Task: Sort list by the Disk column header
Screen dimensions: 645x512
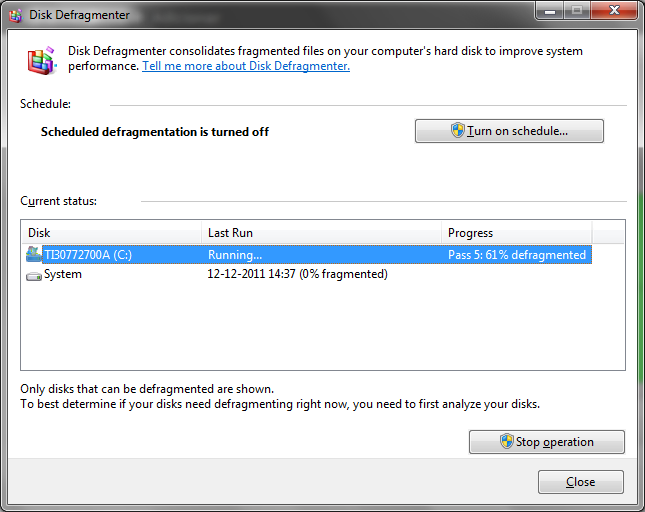Action: (x=111, y=233)
